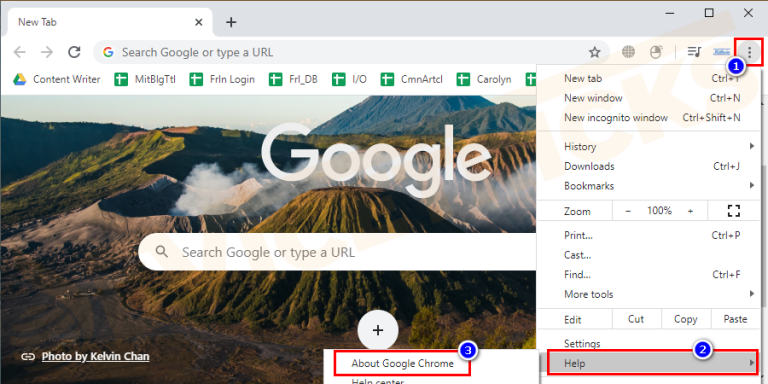This screenshot has height=384, width=768.
Task: Click Cut in the Edit row
Action: click(636, 319)
